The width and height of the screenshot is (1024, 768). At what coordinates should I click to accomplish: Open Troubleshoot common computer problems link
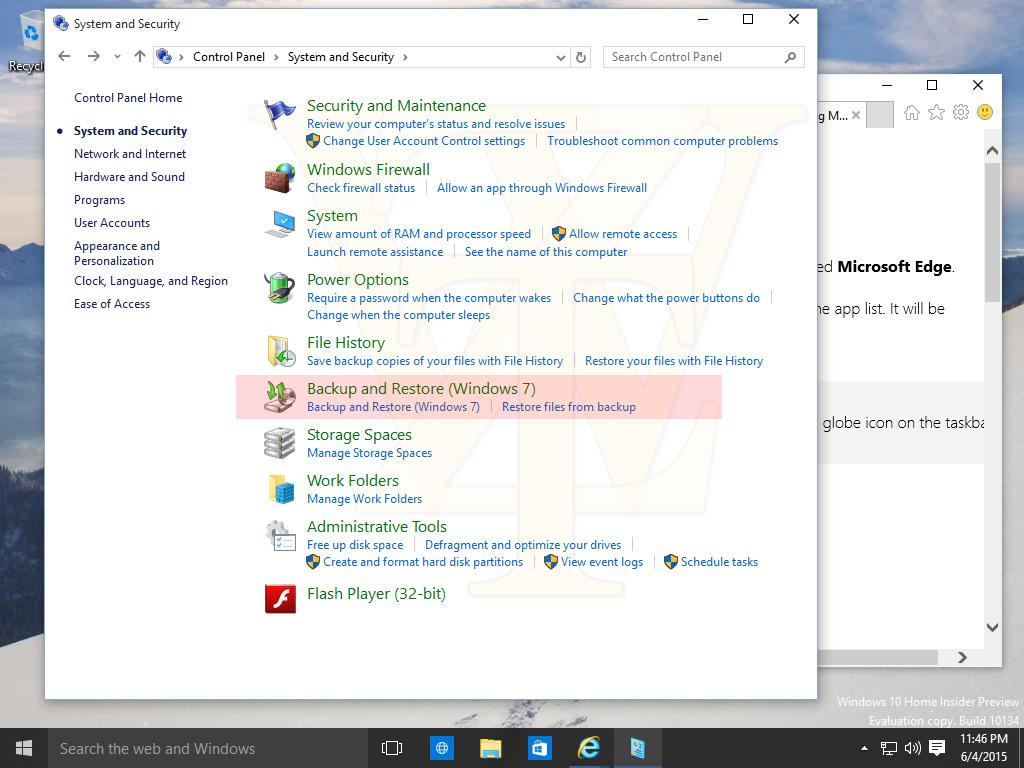click(662, 141)
